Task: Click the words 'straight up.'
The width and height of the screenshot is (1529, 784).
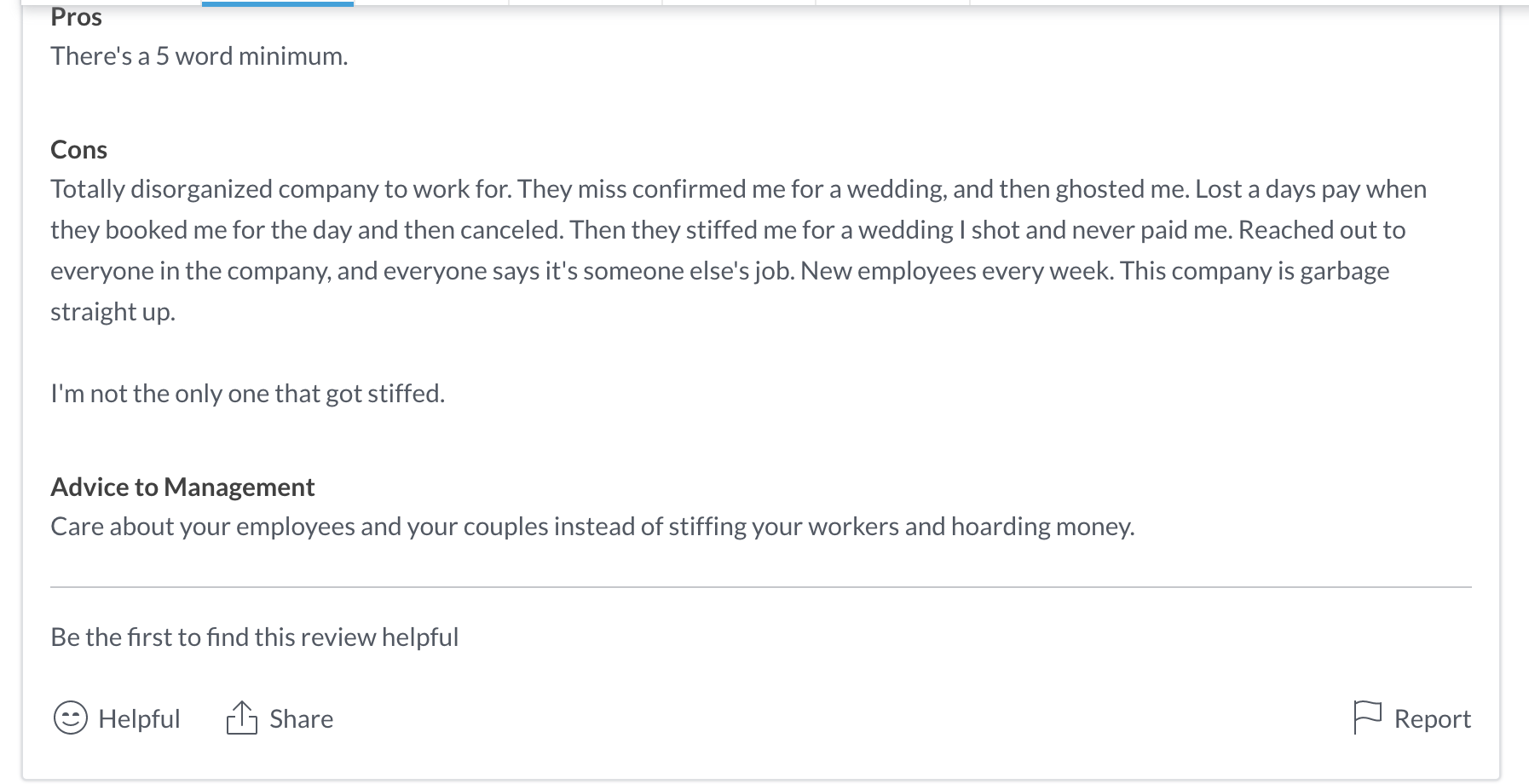Action: tap(113, 312)
